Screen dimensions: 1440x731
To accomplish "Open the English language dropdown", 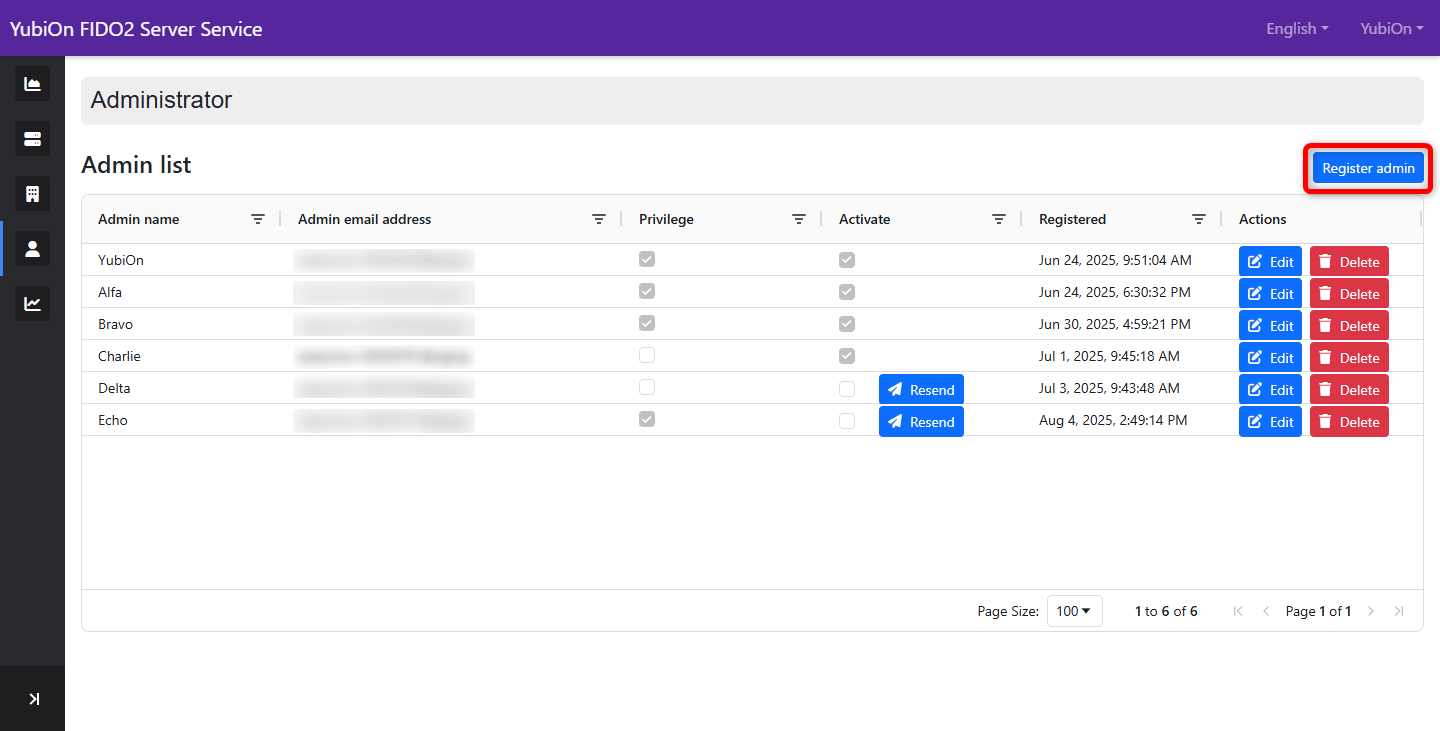I will click(x=1297, y=28).
